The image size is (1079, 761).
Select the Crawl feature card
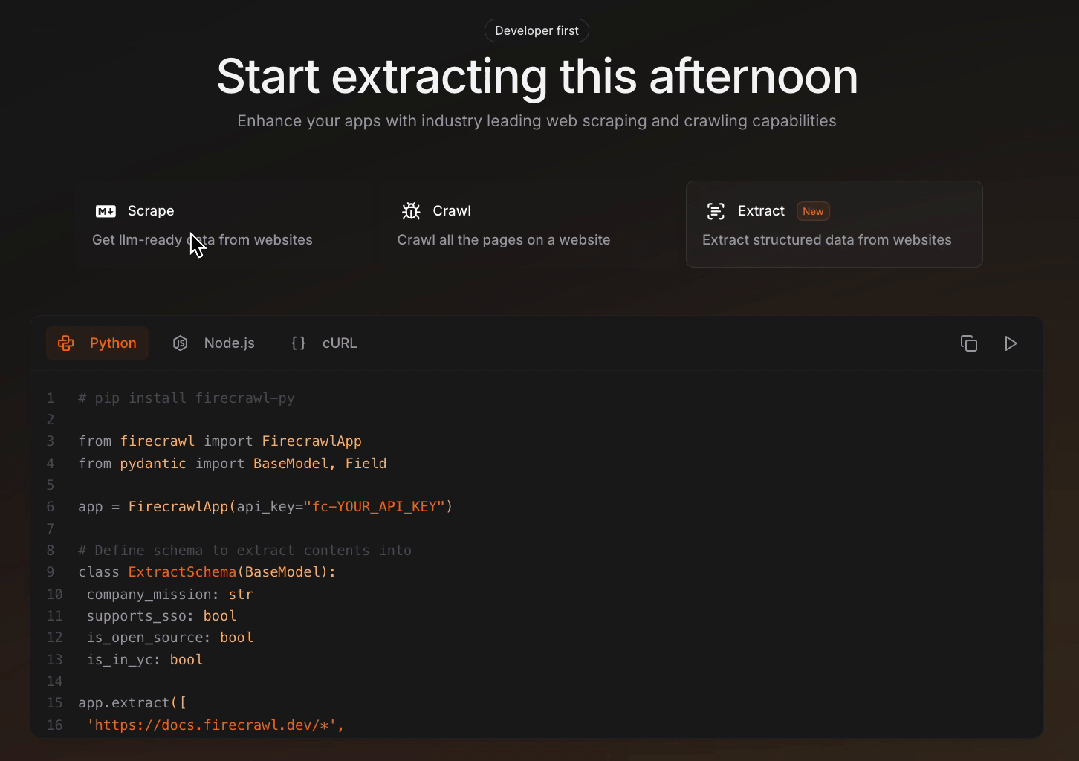click(x=528, y=224)
